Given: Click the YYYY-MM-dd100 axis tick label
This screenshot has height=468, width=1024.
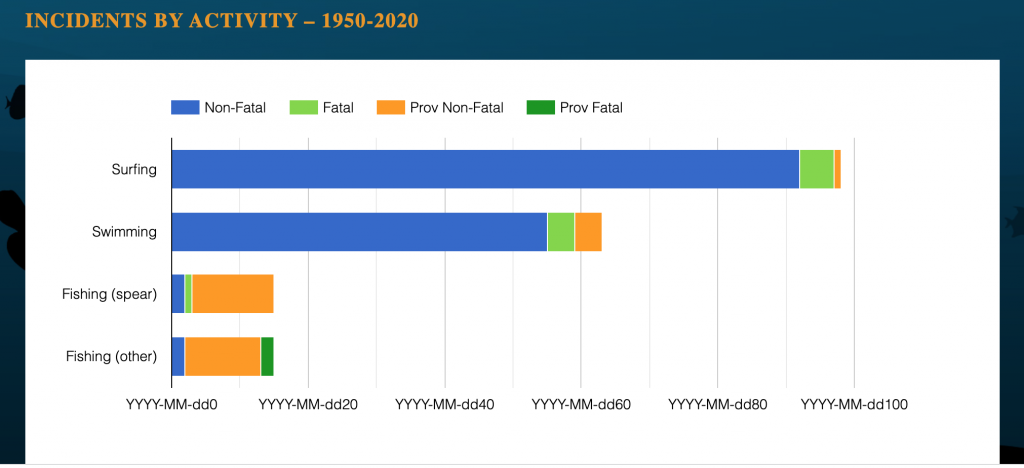Looking at the screenshot, I should 853,405.
